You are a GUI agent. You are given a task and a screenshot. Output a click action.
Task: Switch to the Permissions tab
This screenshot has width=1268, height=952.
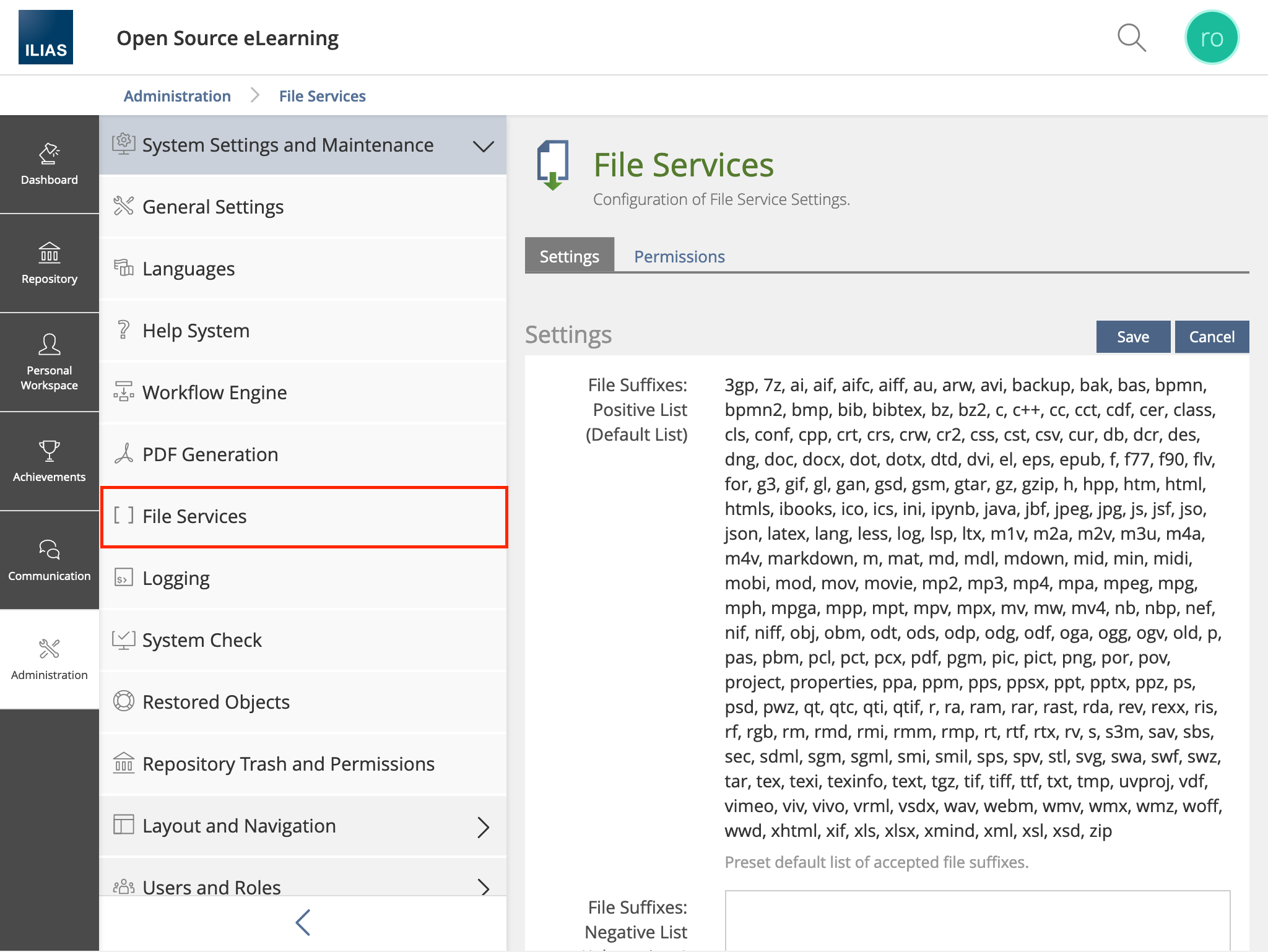coord(679,256)
